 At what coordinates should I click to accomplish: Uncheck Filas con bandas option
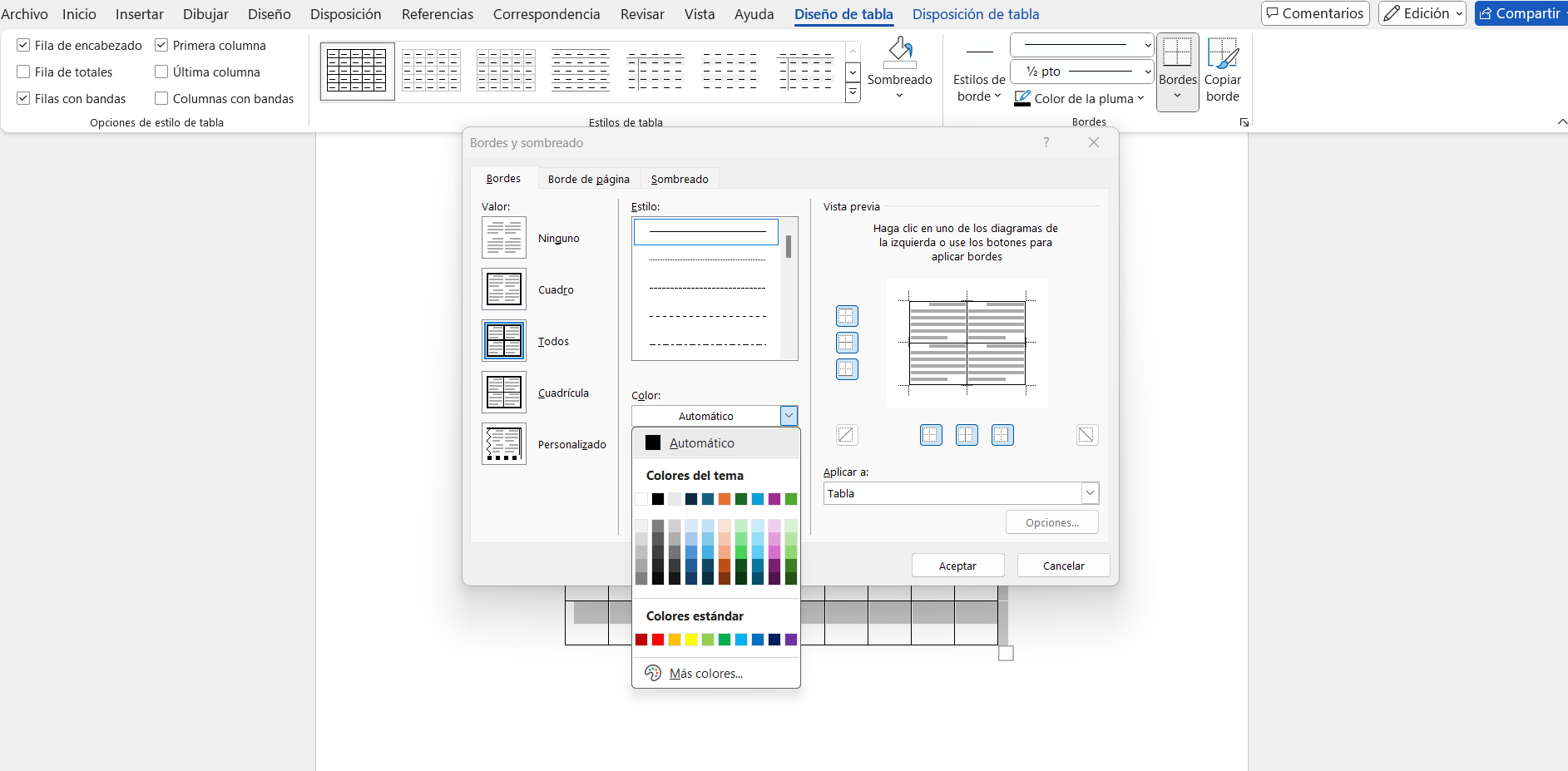[x=23, y=99]
